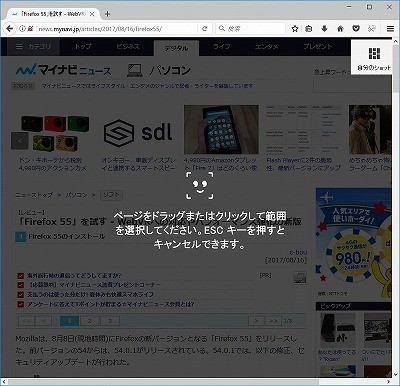Click the first-page << pagination button

[26, 321]
